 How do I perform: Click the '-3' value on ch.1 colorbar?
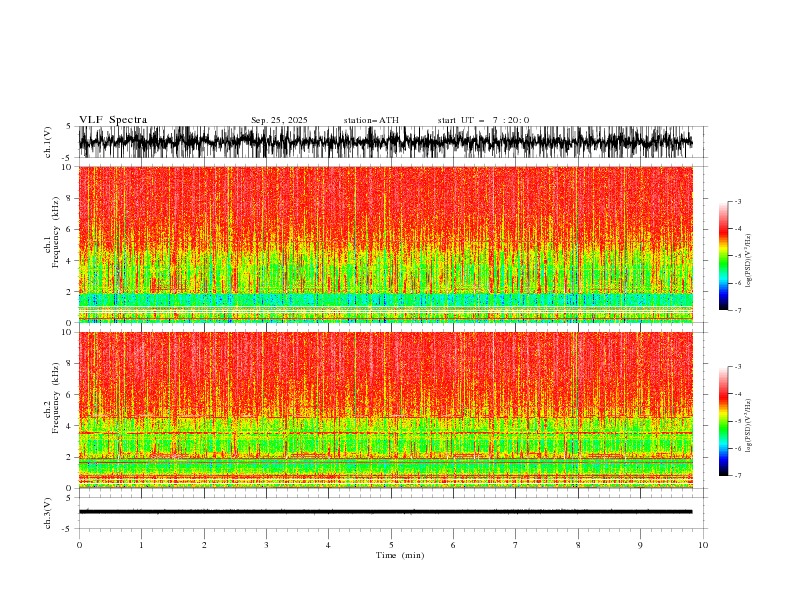(x=738, y=201)
